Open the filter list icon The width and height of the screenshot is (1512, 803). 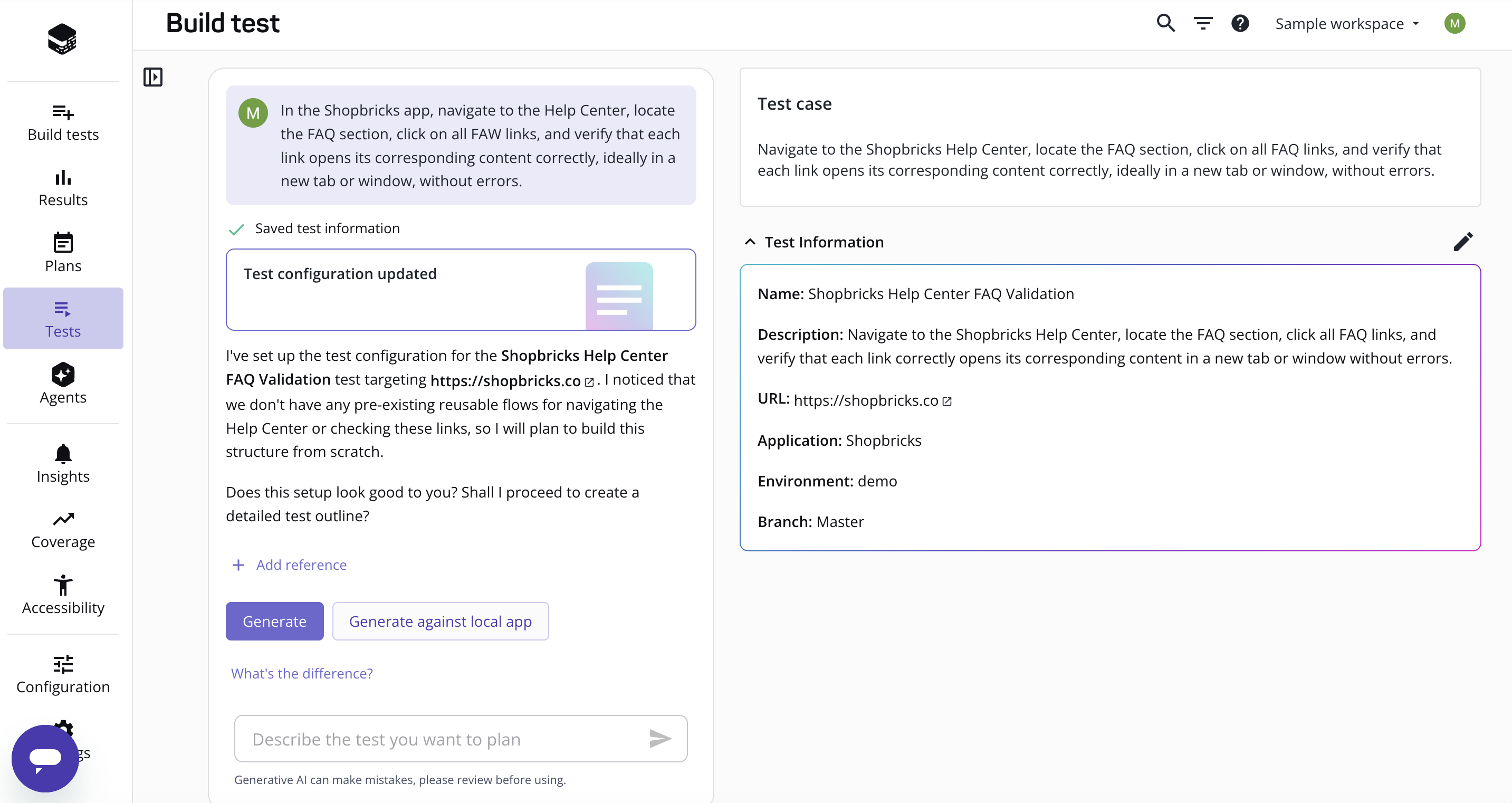click(1203, 24)
